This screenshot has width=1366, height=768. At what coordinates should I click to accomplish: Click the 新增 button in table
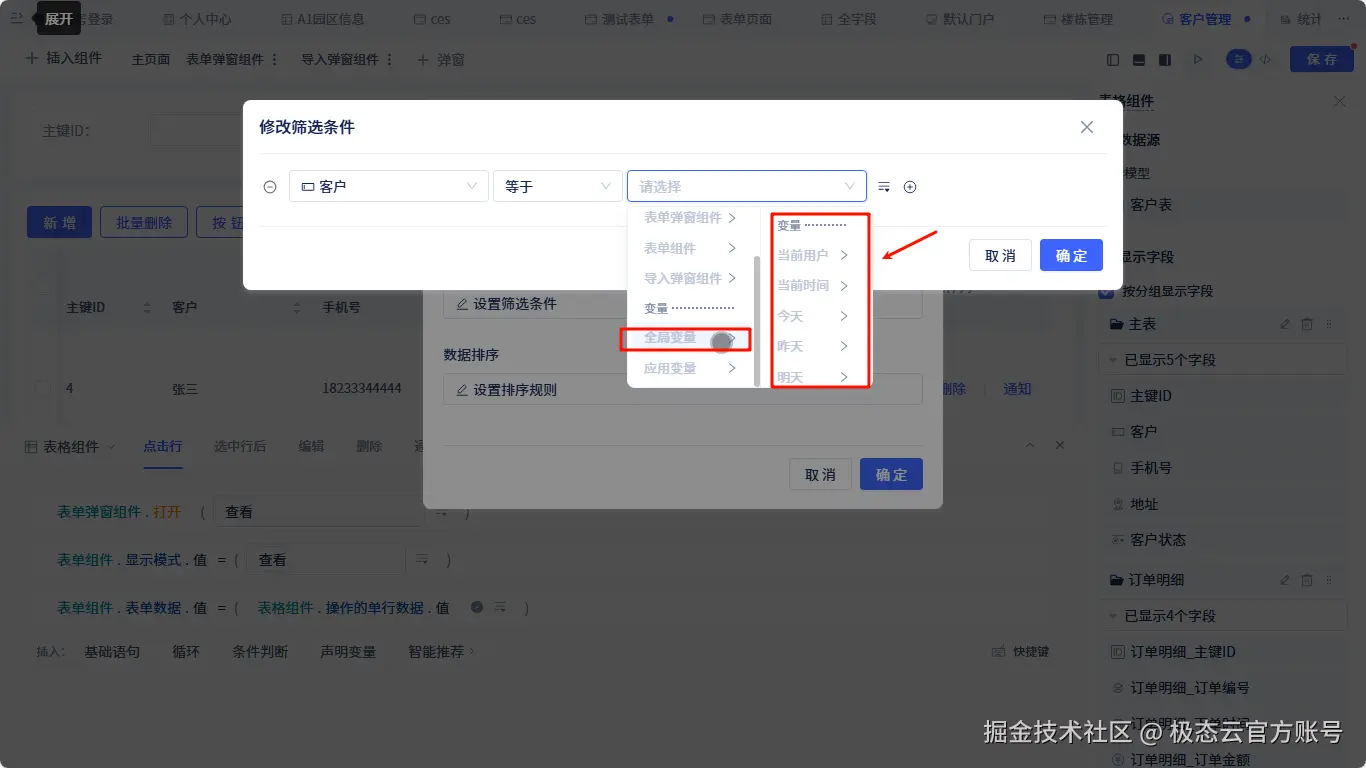[59, 223]
